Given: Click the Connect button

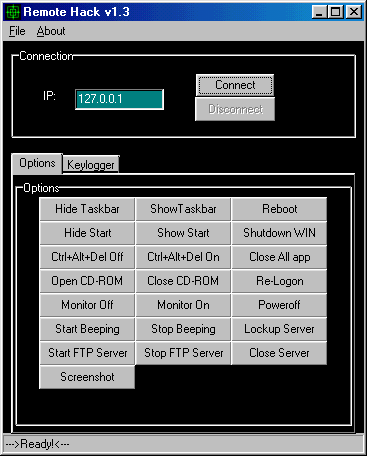Looking at the screenshot, I should click(235, 85).
